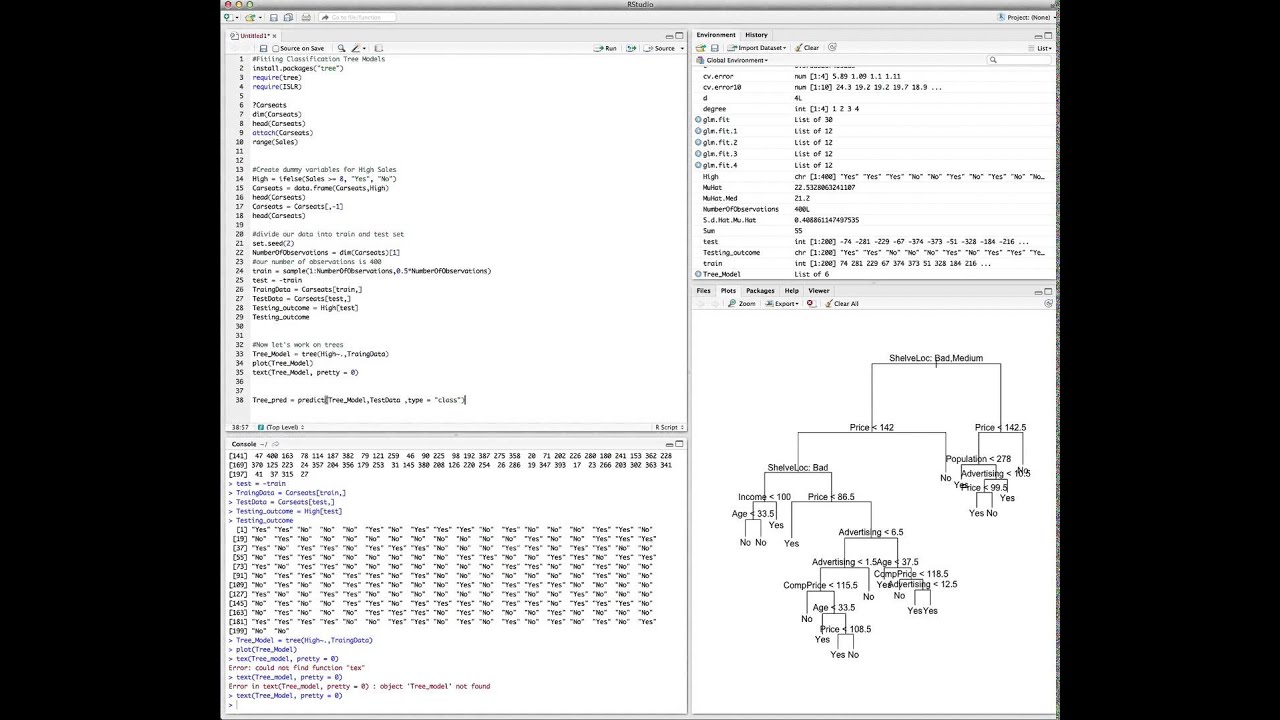Click the Print icon in main toolbar

(306, 17)
